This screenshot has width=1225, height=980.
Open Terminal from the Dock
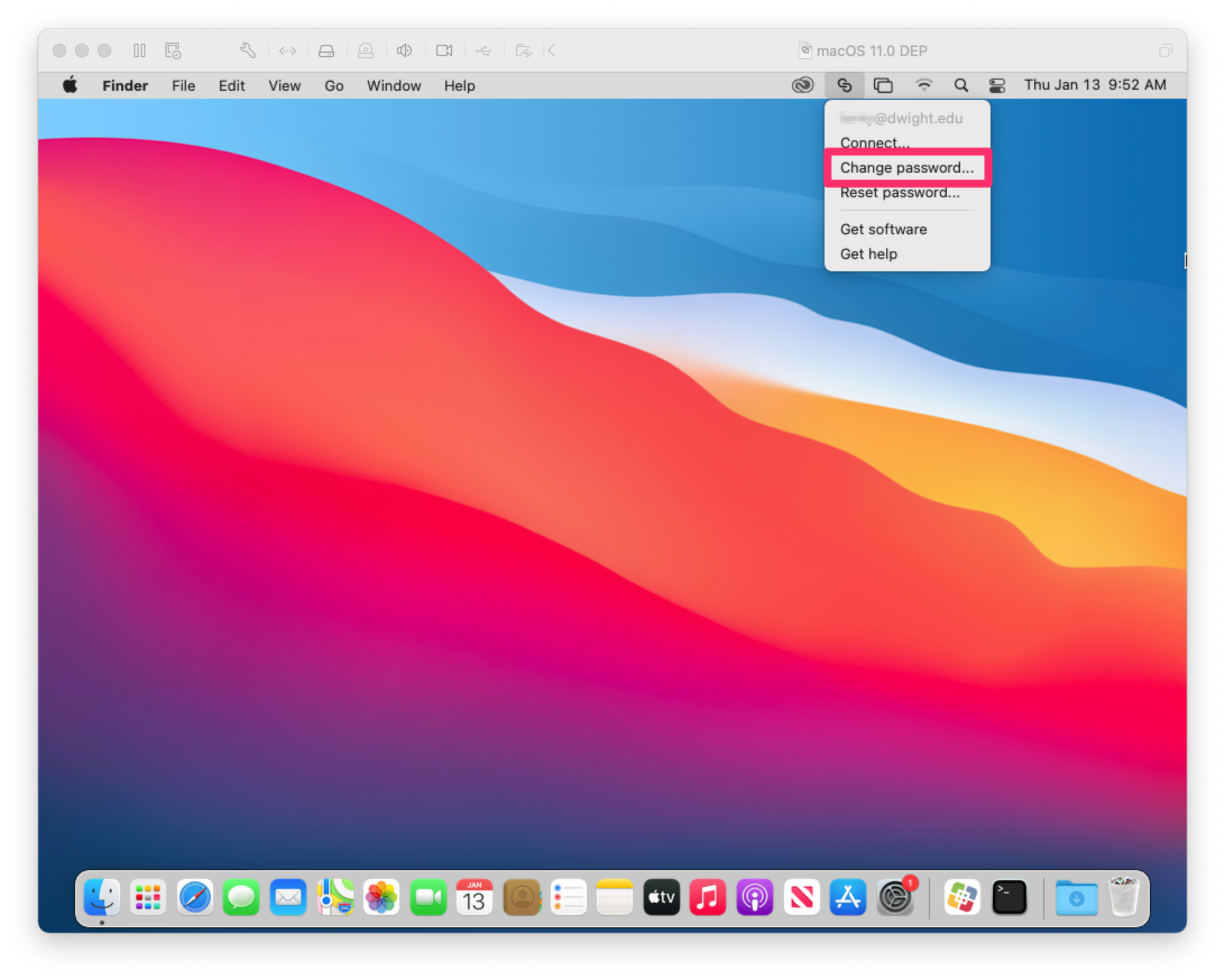pyautogui.click(x=1008, y=897)
